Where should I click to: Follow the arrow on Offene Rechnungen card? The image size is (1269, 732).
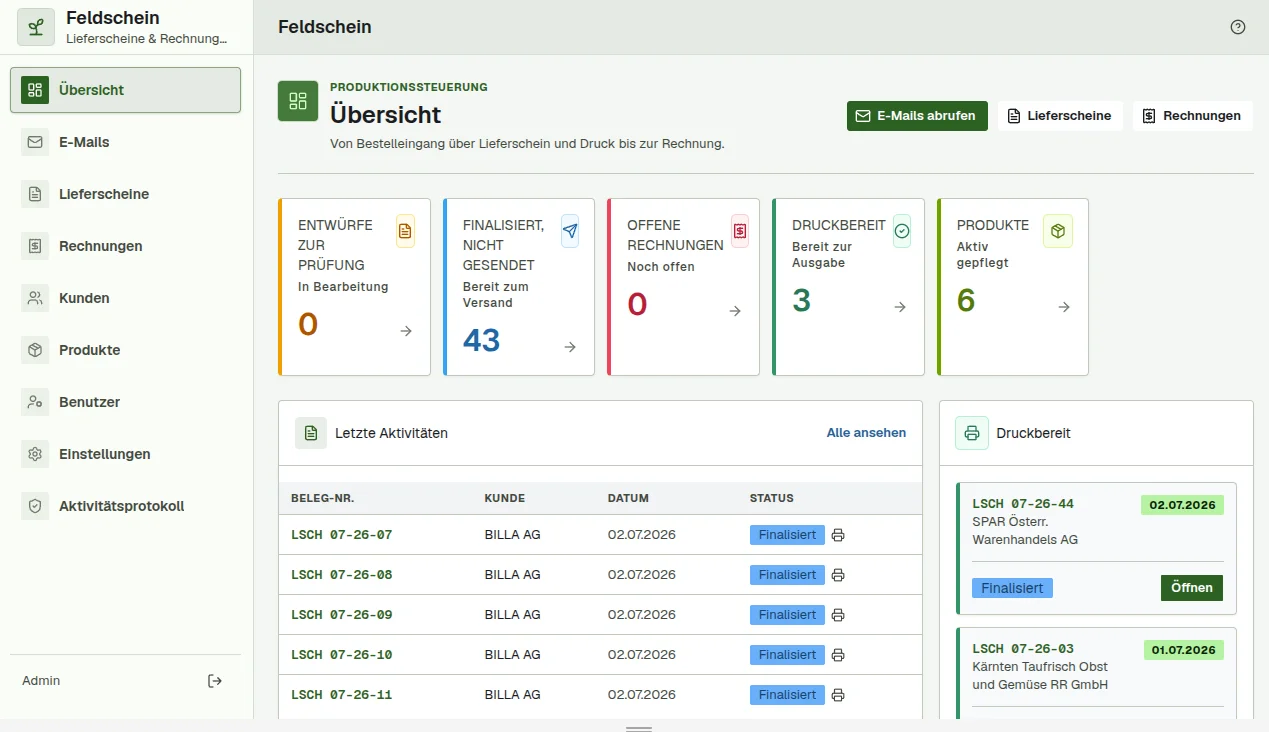[x=735, y=311]
